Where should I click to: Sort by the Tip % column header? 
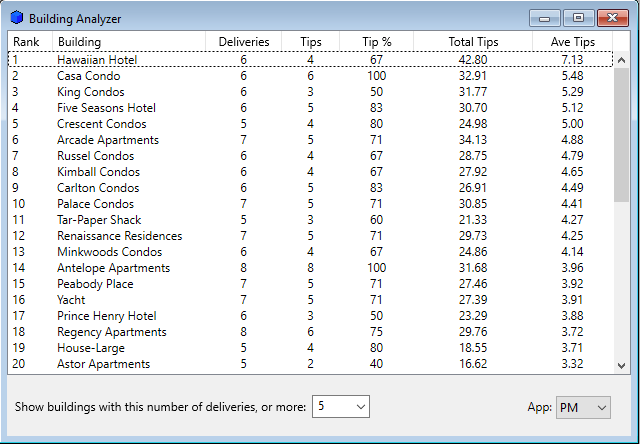tap(376, 42)
